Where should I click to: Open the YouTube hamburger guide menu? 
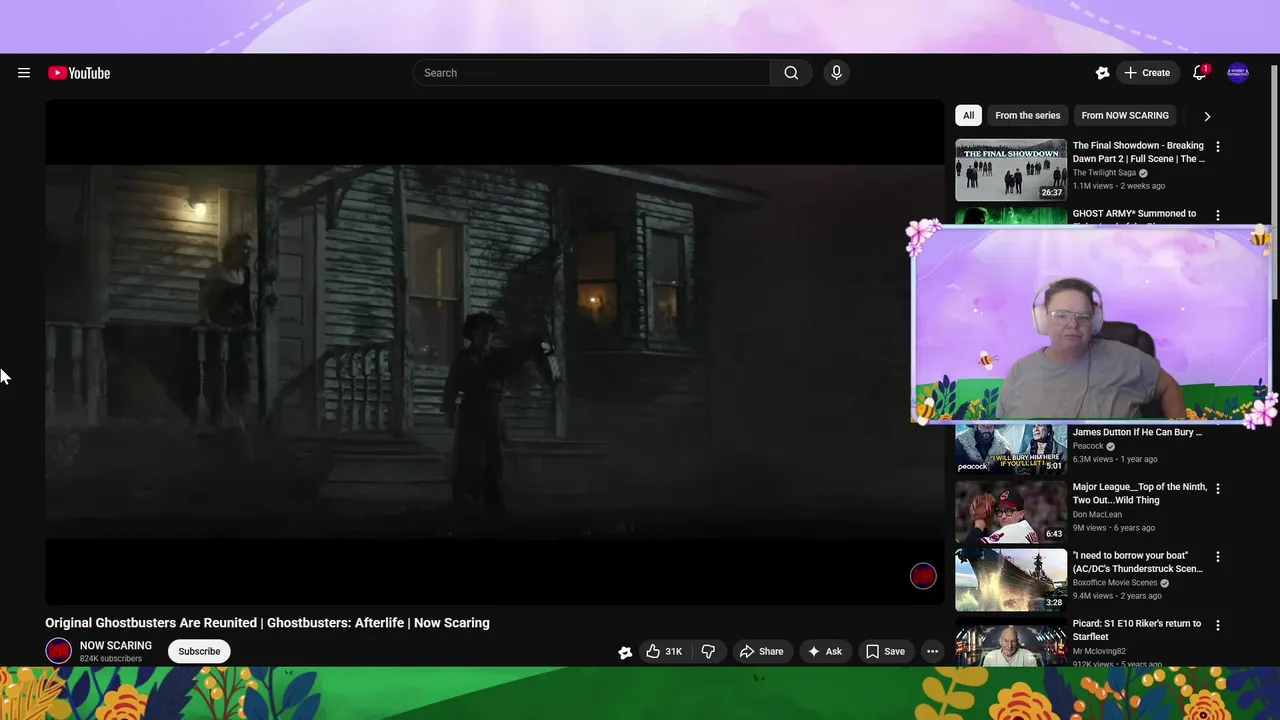pyautogui.click(x=24, y=73)
